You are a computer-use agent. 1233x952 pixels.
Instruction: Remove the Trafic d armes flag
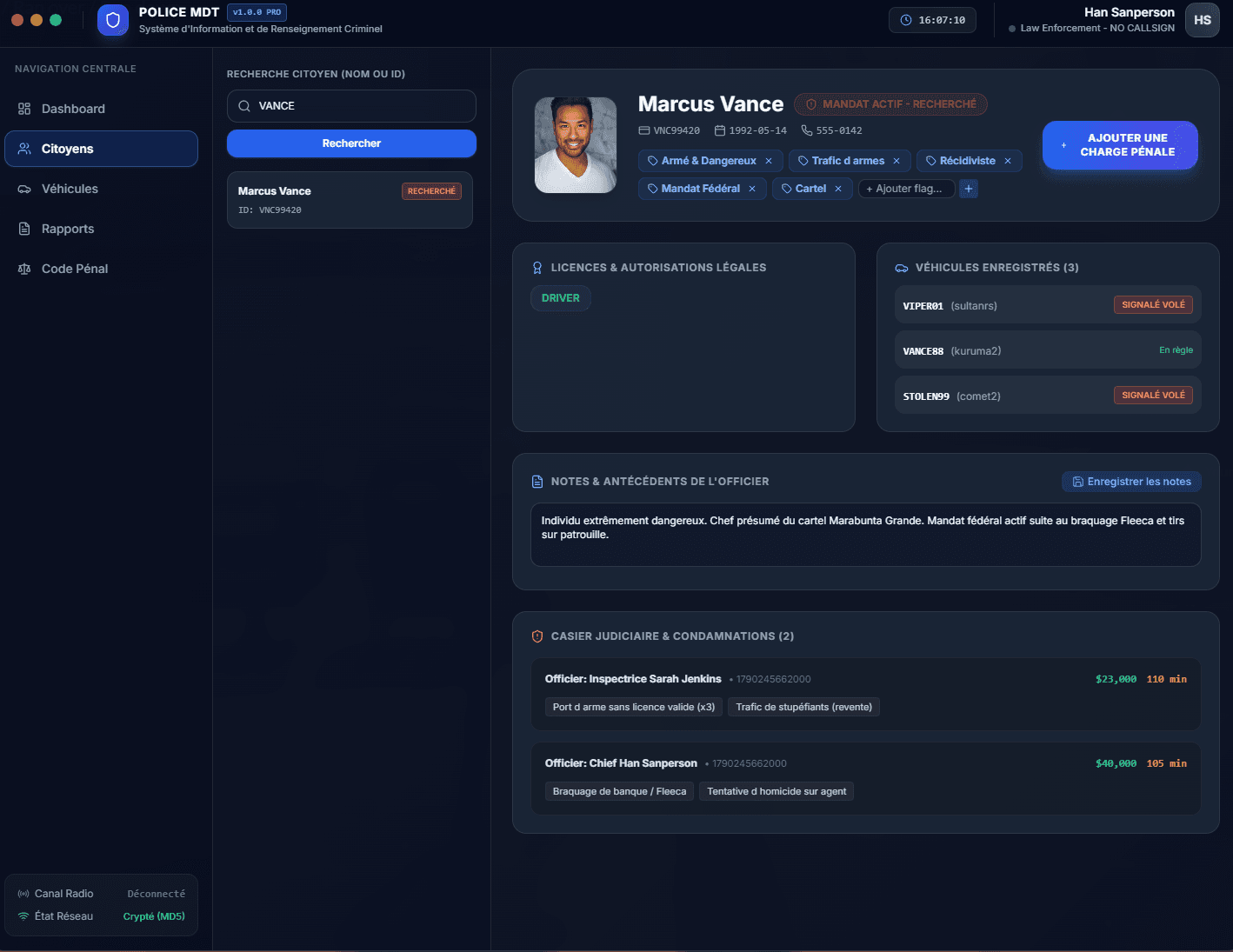896,161
